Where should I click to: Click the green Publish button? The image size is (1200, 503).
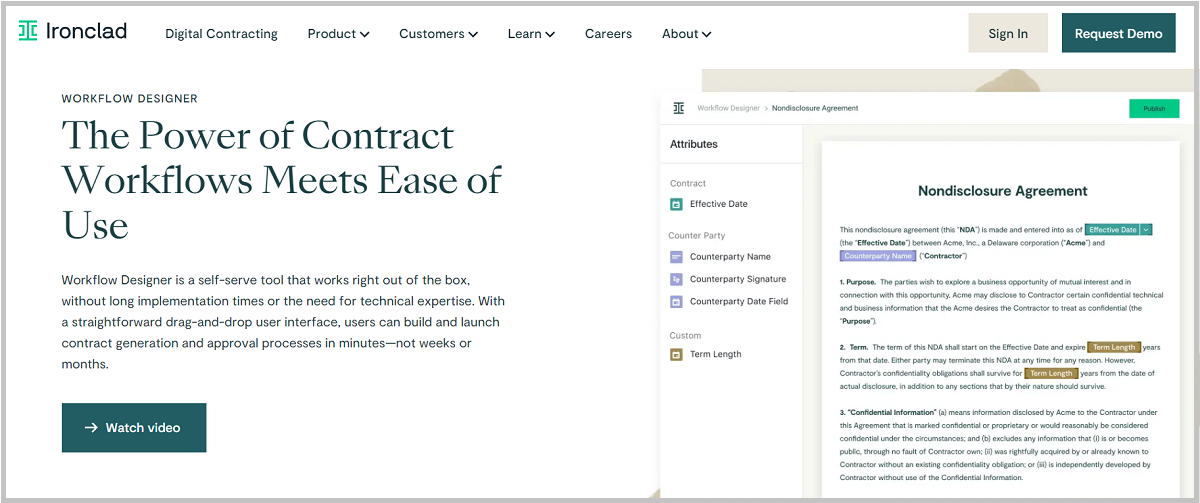pos(1154,108)
